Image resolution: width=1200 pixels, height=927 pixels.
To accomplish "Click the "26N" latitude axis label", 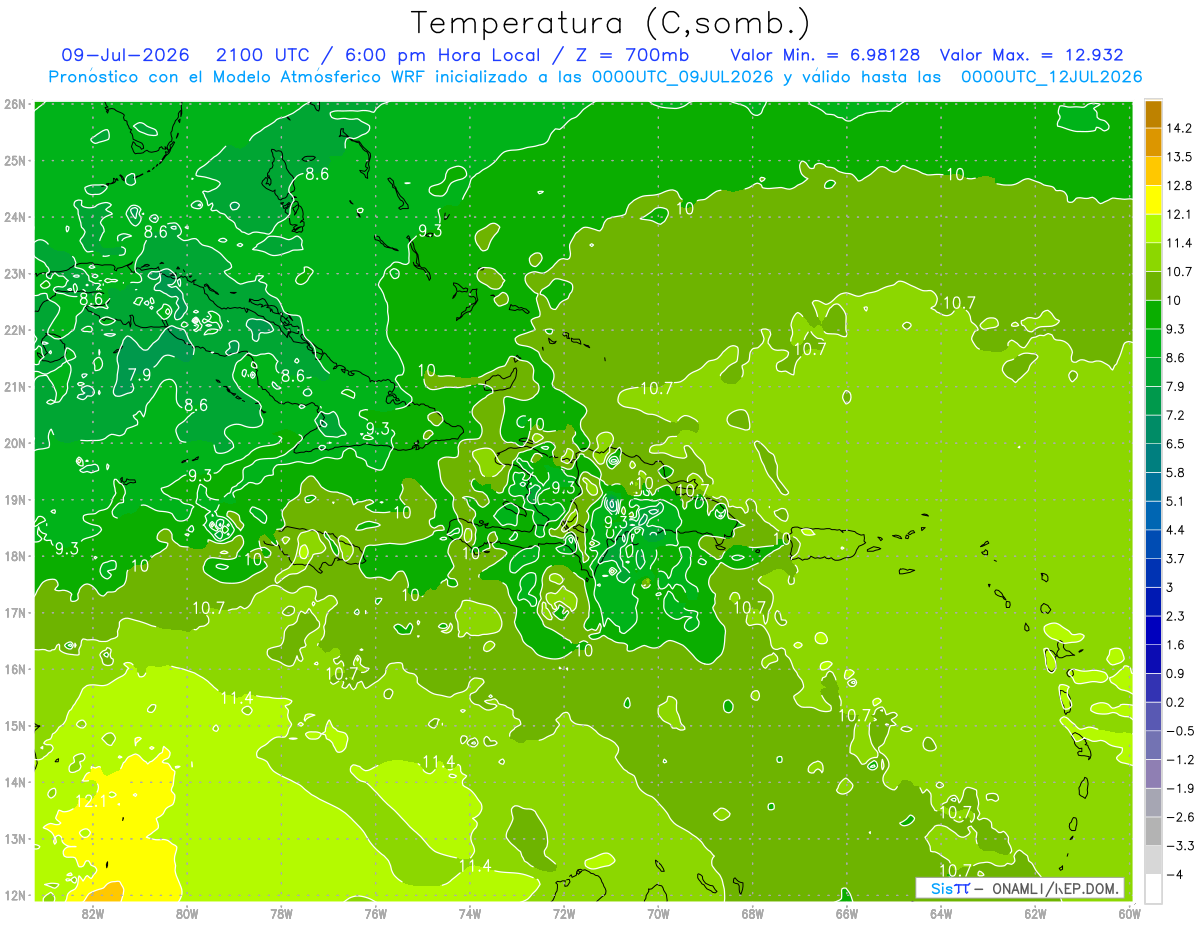I will tap(15, 104).
